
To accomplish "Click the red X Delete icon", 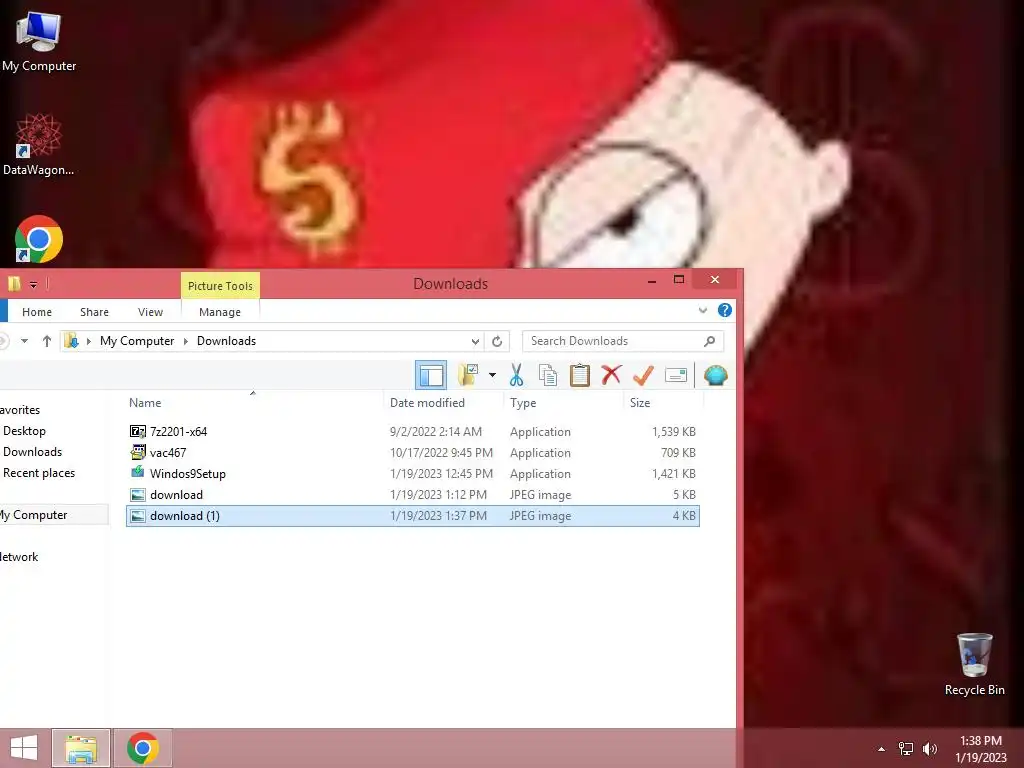I will [611, 375].
